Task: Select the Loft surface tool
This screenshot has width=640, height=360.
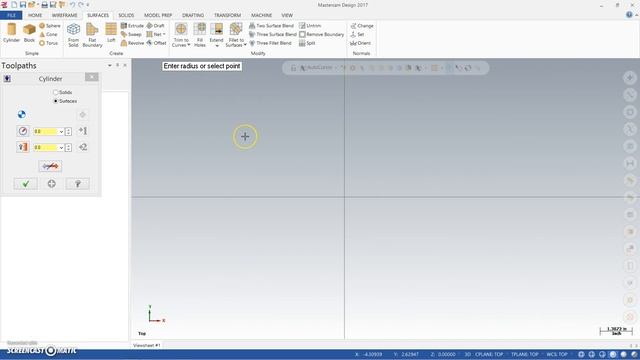Action: [x=111, y=33]
